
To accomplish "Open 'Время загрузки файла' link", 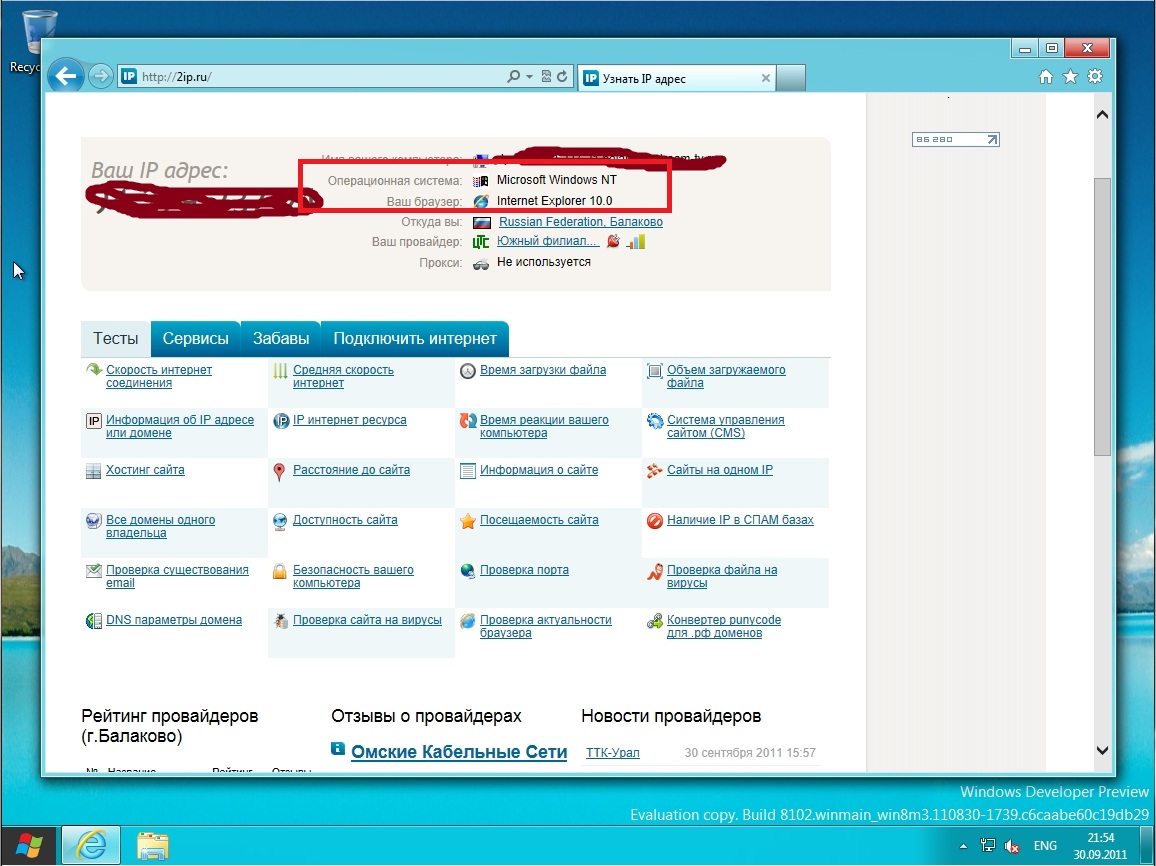I will pyautogui.click(x=543, y=370).
